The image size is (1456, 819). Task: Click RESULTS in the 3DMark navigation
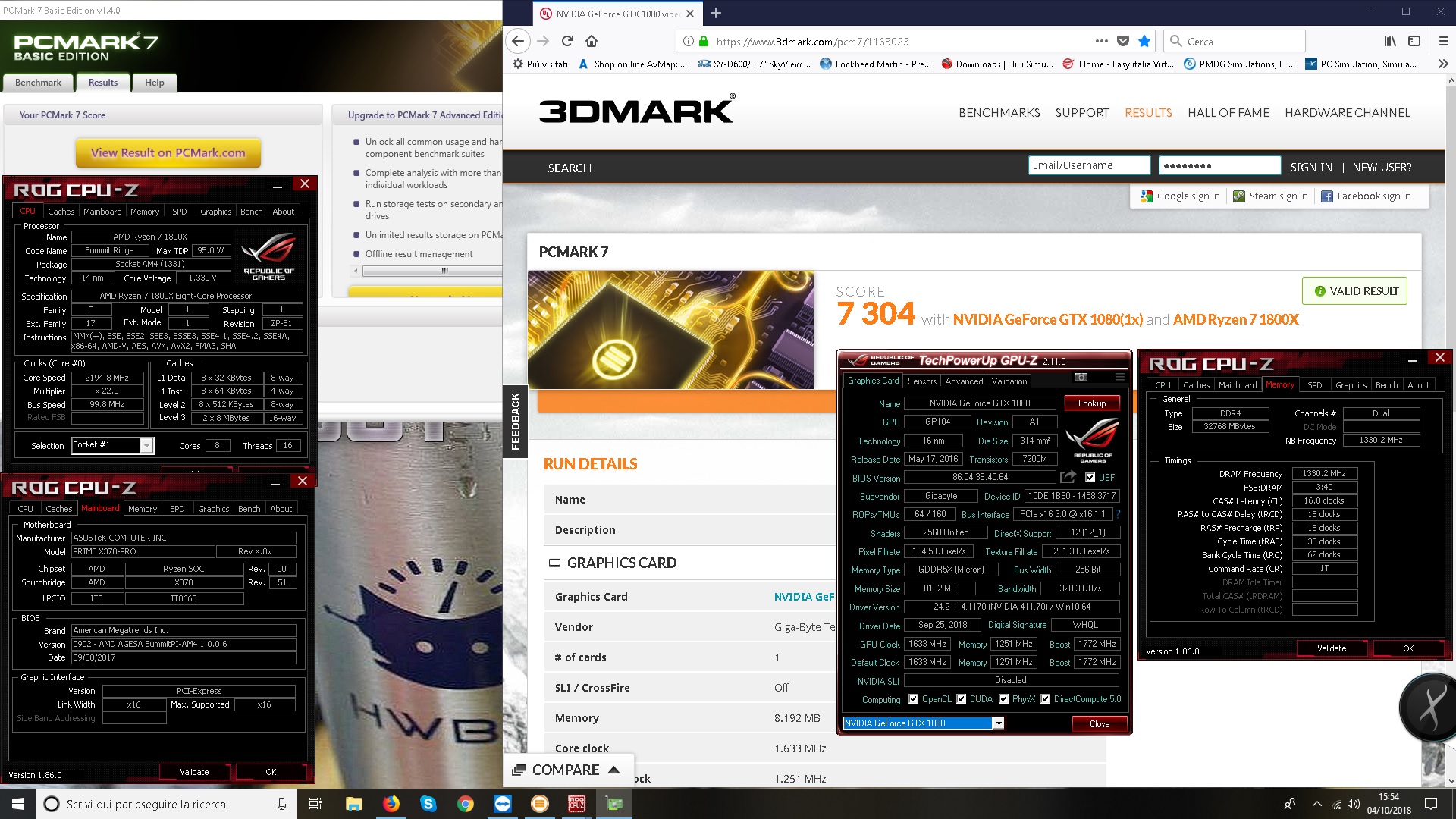pyautogui.click(x=1148, y=112)
